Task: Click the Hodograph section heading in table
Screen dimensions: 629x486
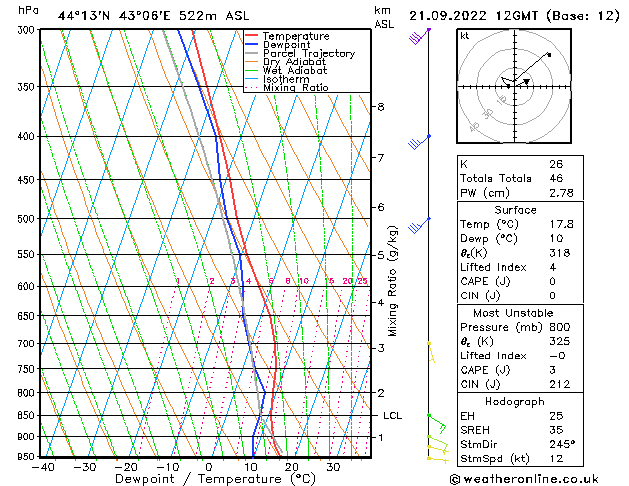Action: [x=515, y=402]
